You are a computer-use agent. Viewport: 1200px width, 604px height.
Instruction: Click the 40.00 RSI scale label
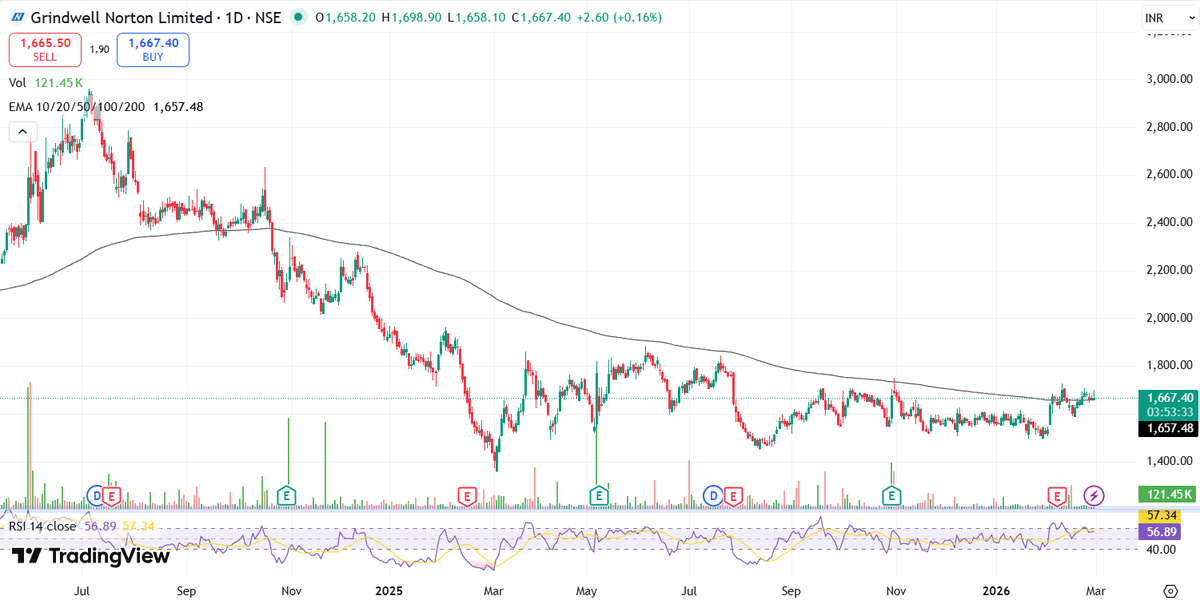point(1159,549)
